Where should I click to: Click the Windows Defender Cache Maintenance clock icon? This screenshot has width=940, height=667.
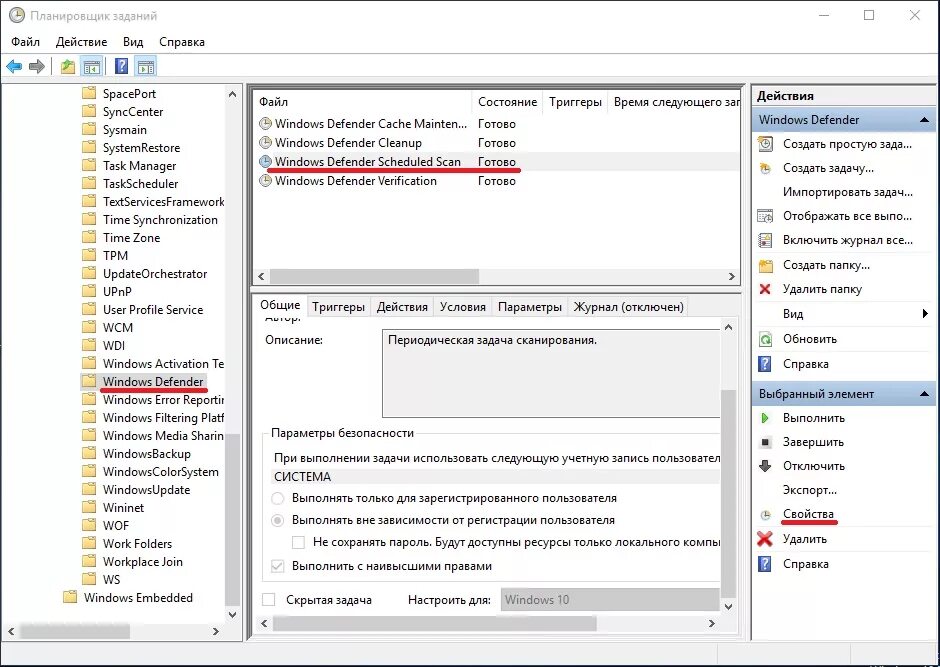266,123
